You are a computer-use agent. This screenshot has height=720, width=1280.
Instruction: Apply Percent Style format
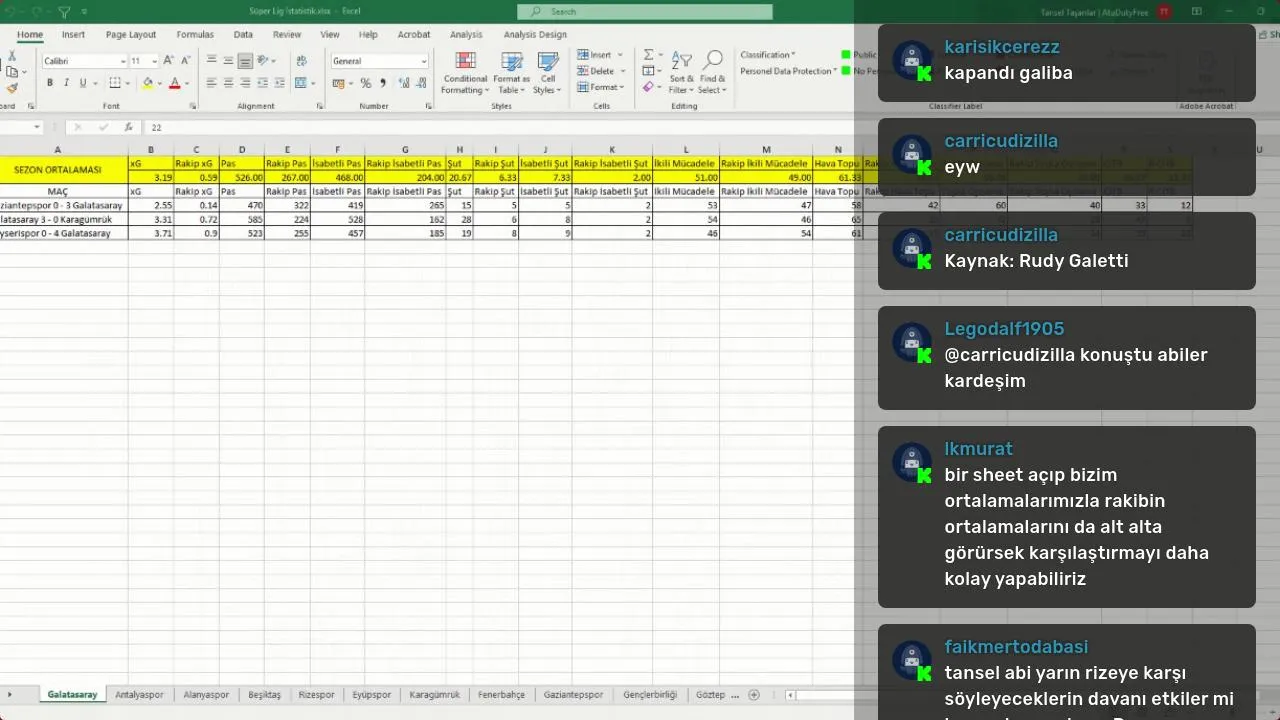pyautogui.click(x=366, y=83)
